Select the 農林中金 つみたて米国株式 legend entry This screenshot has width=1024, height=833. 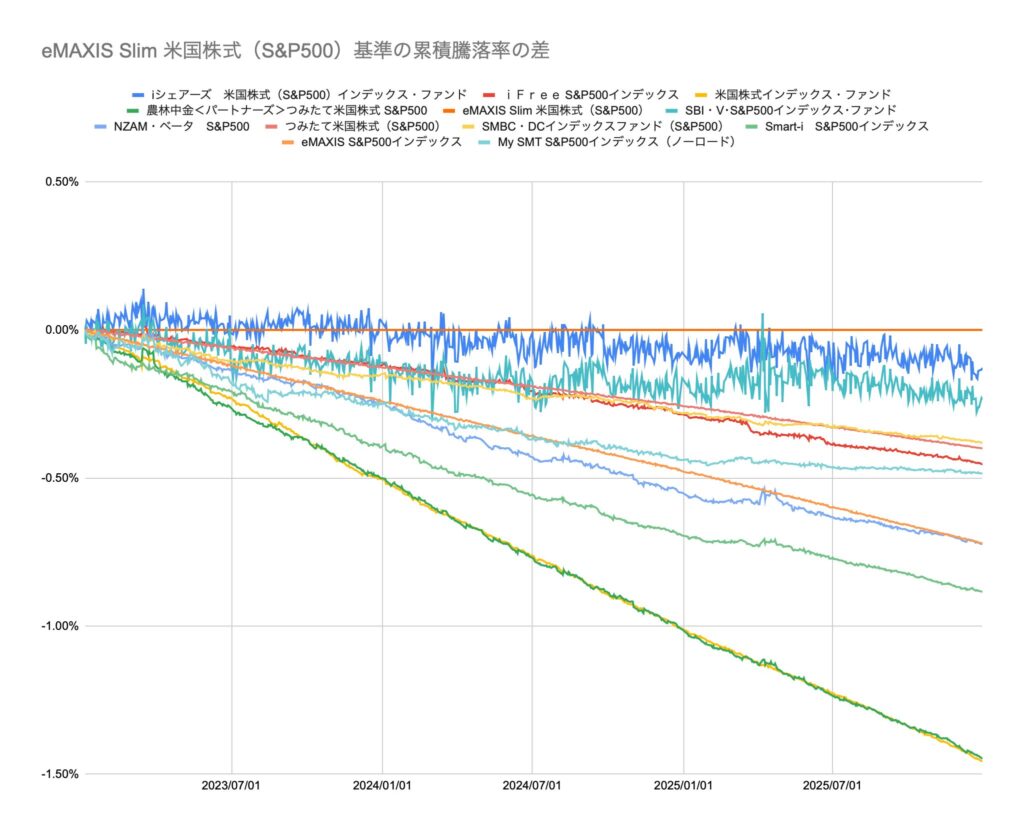[287, 110]
